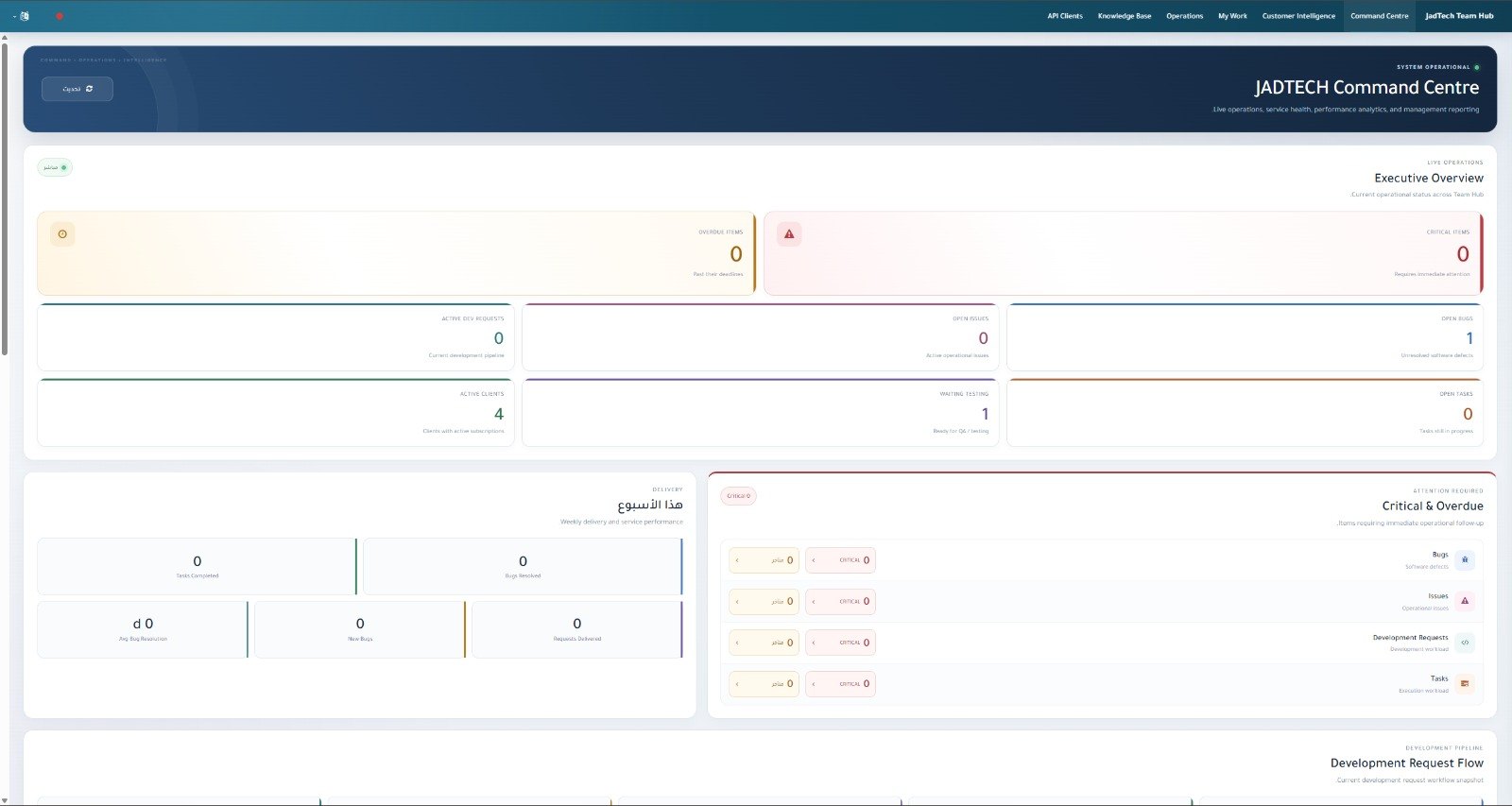Click the warning triangle icon in Critical Items card
Viewport: 1512px width, 806px height.
[789, 233]
